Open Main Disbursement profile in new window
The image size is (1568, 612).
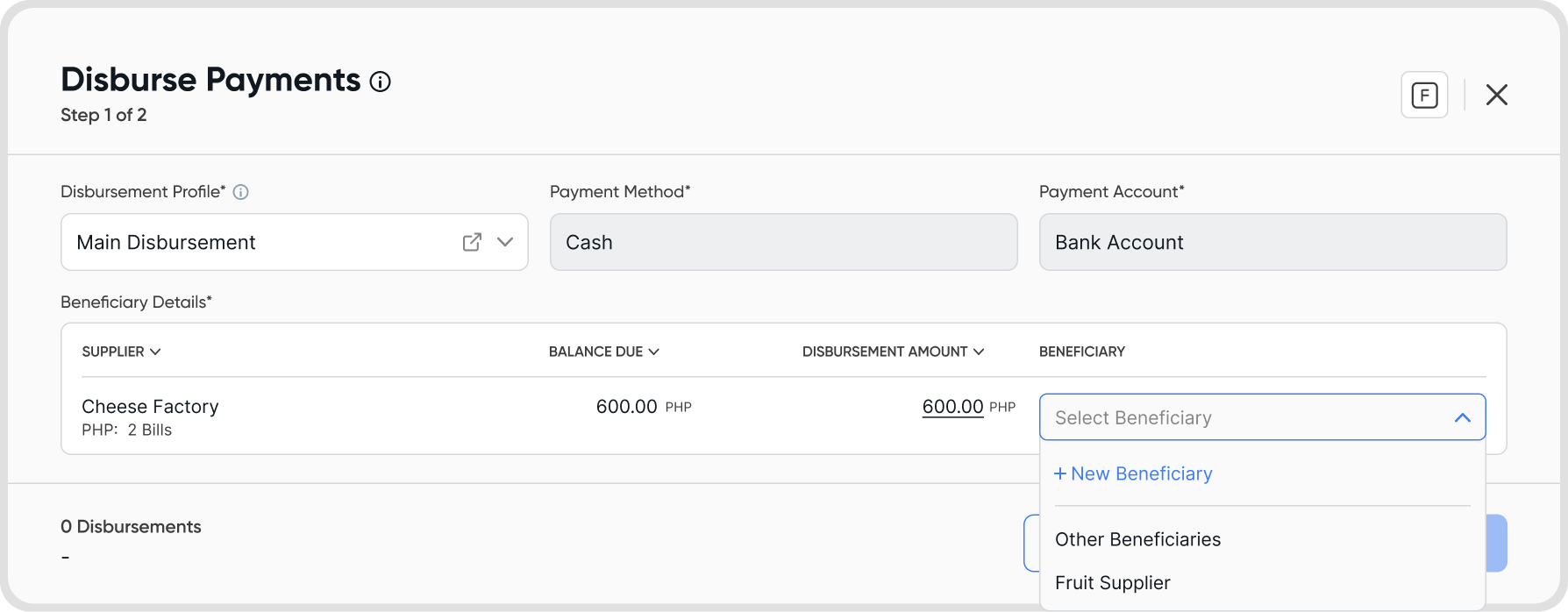(472, 242)
